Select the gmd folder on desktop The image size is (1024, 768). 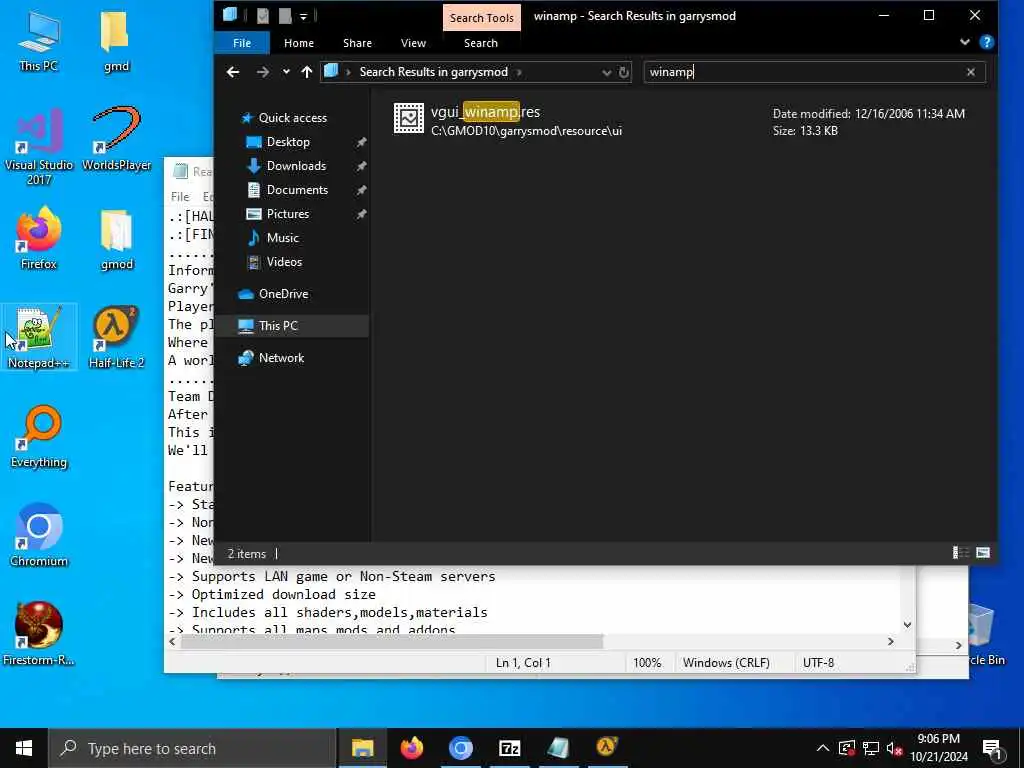click(116, 40)
